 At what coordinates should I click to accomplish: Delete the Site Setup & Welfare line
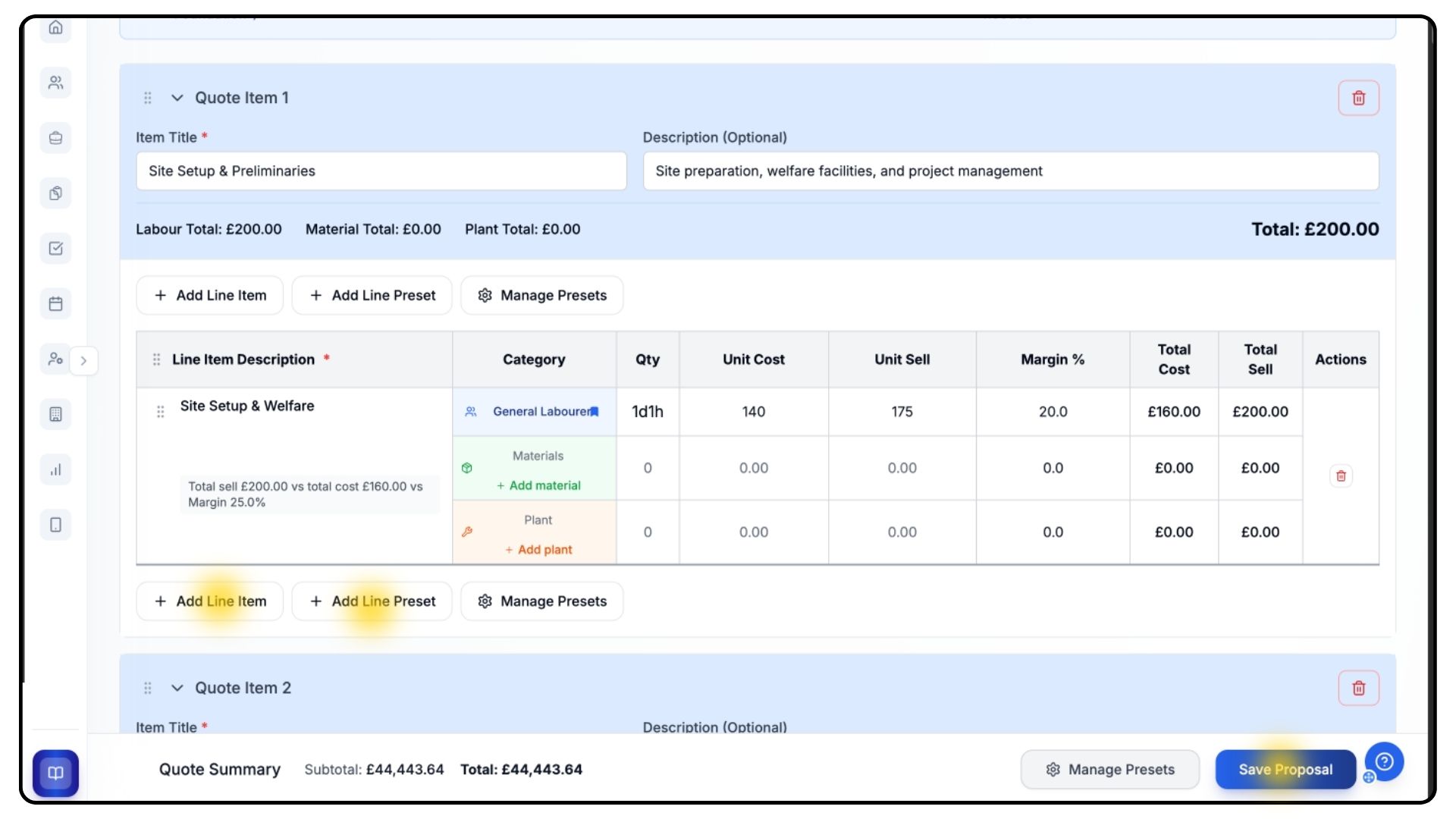pos(1341,476)
